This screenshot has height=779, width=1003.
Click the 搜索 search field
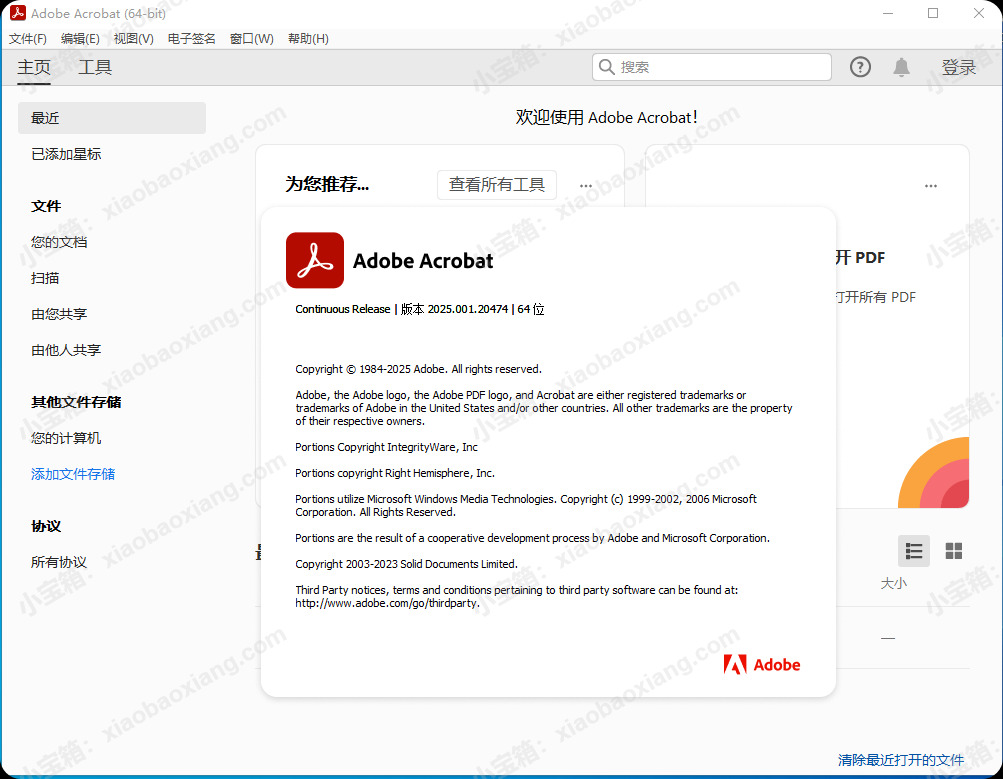click(x=714, y=67)
